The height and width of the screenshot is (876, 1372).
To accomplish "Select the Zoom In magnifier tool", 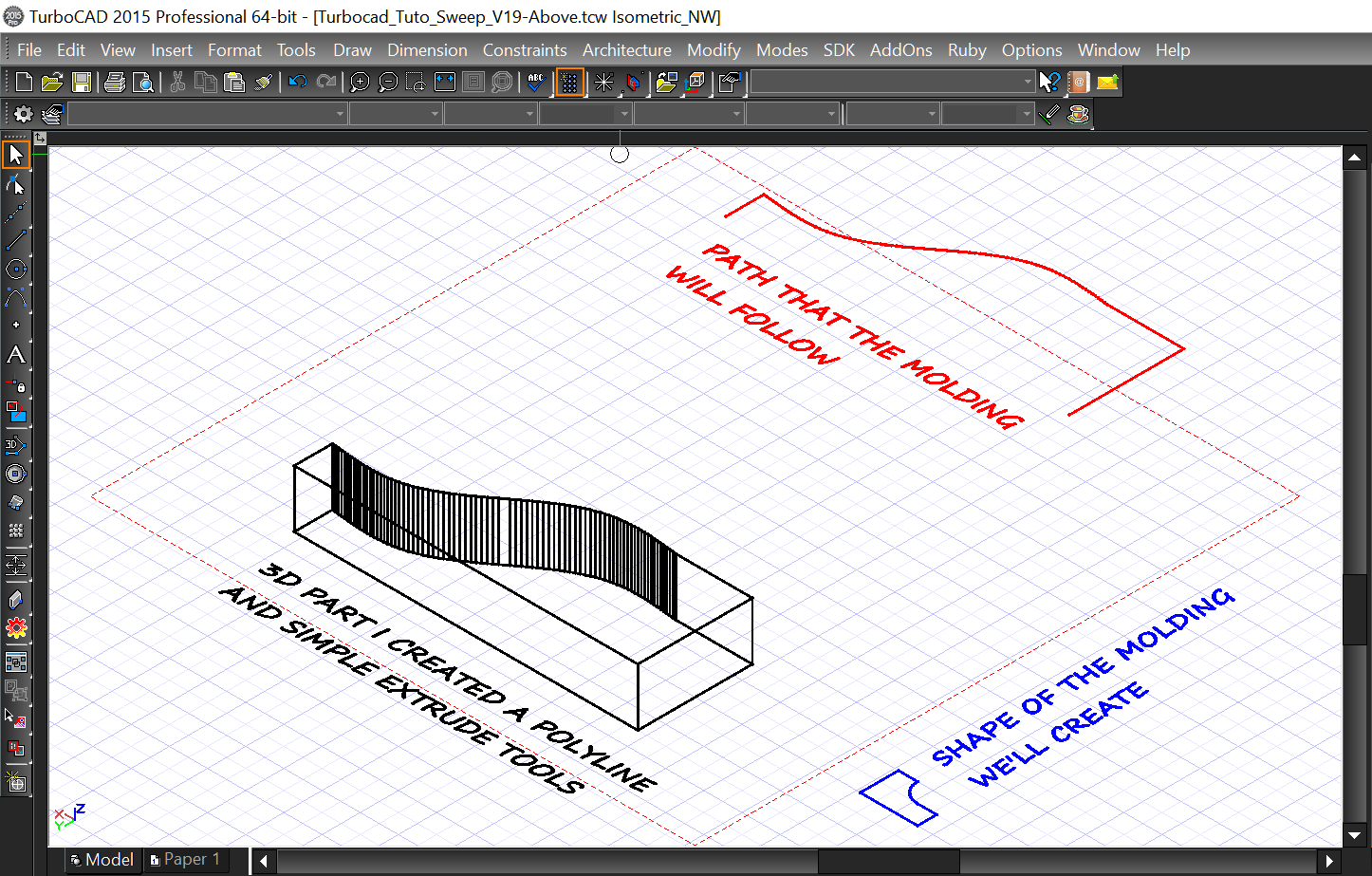I will tap(359, 82).
